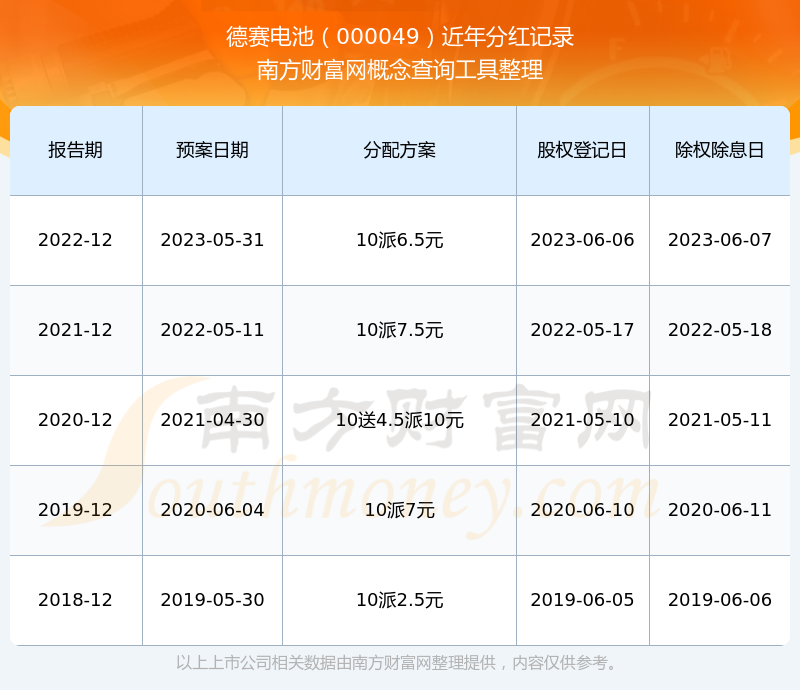Select the 报告期 column header
The image size is (800, 690).
(76, 150)
